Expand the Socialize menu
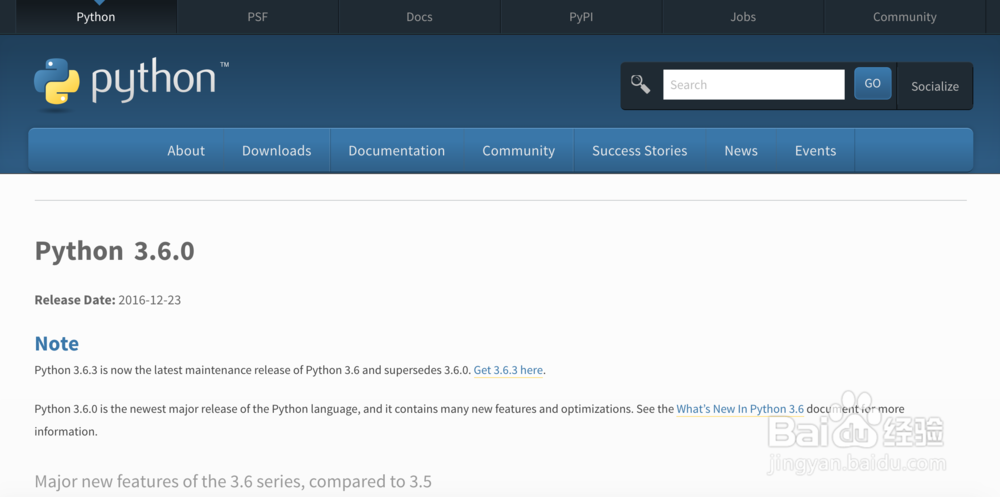1000x497 pixels. pyautogui.click(x=935, y=86)
